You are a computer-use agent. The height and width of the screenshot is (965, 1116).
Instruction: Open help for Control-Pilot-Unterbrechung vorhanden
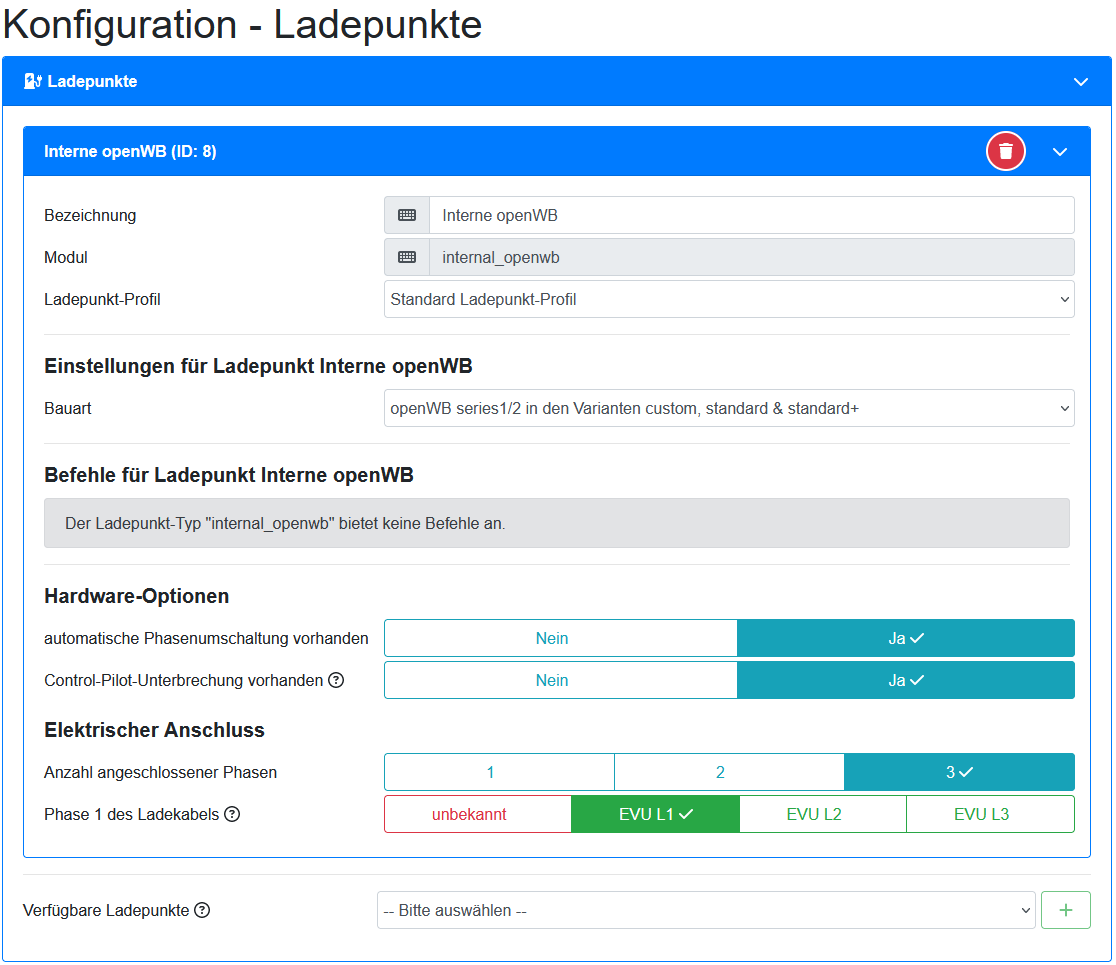click(336, 680)
